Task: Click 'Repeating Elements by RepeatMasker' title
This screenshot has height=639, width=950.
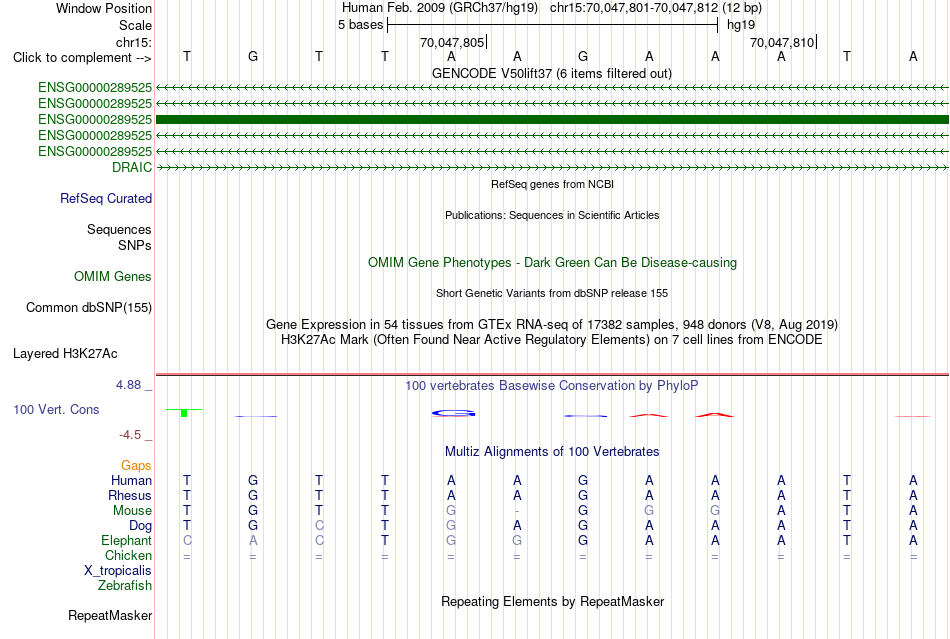Action: pos(552,602)
